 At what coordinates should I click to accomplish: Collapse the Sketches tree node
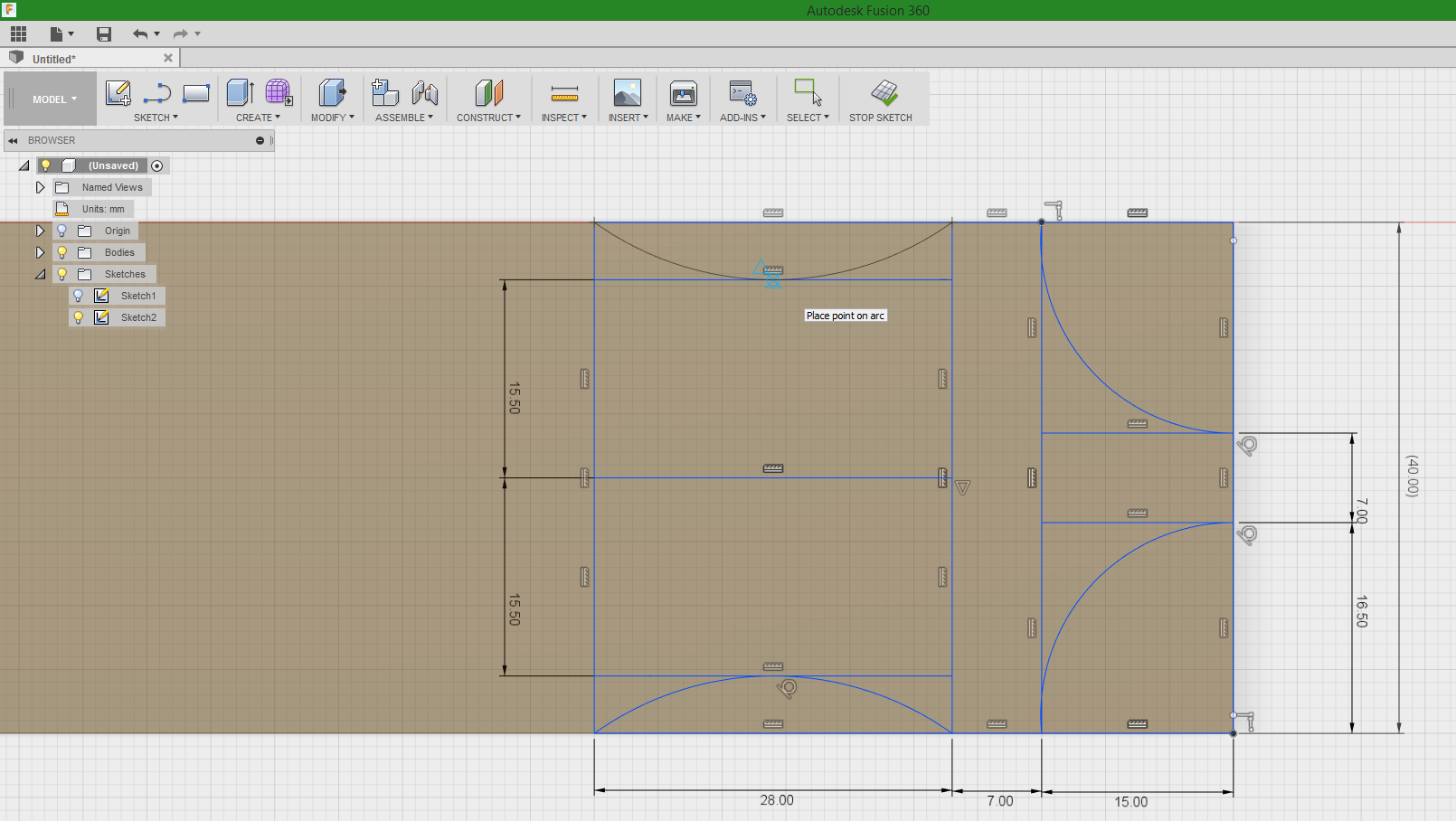[40, 274]
